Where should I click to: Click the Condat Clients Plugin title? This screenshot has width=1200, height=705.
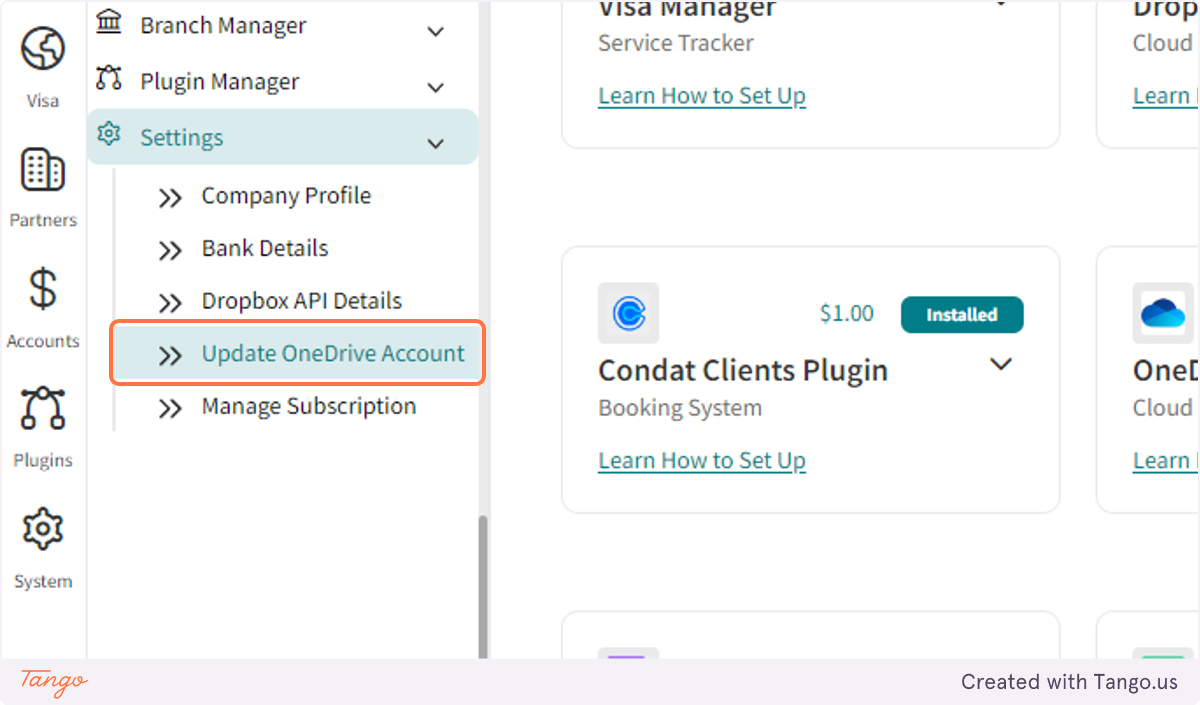tap(743, 370)
